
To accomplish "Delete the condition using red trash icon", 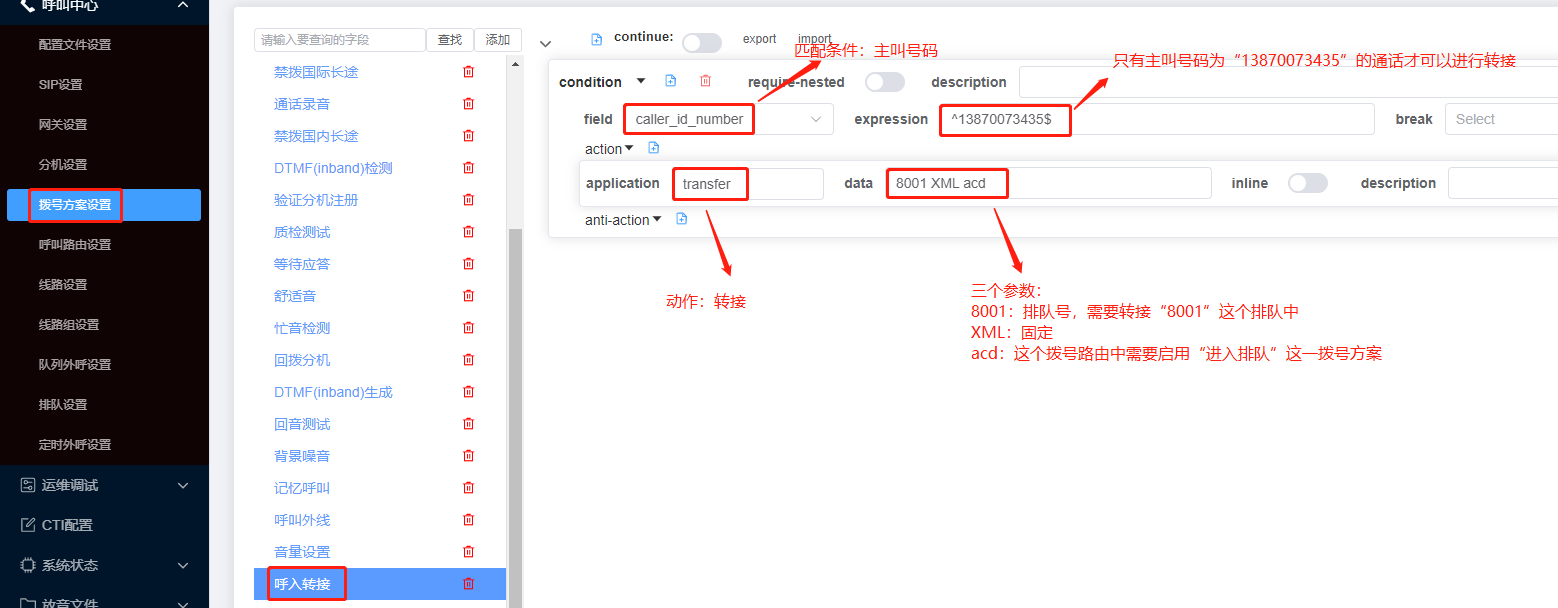I will pos(705,81).
